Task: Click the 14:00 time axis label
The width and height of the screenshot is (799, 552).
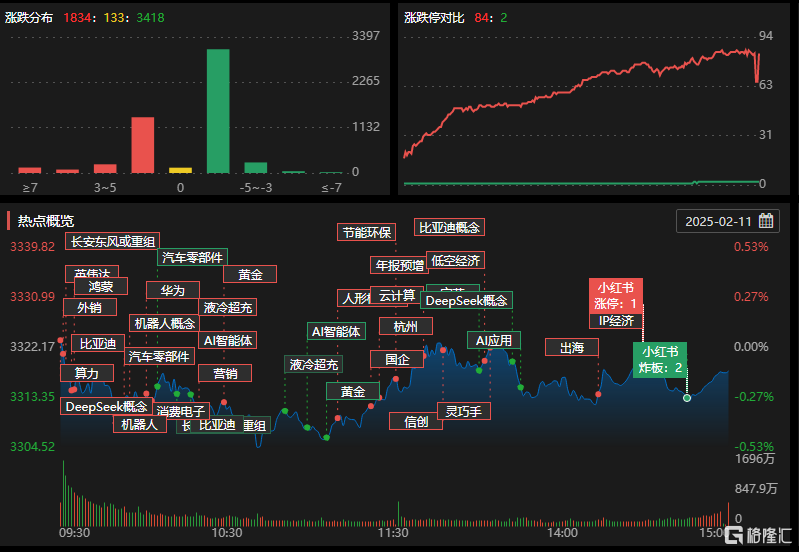Action: pyautogui.click(x=563, y=533)
